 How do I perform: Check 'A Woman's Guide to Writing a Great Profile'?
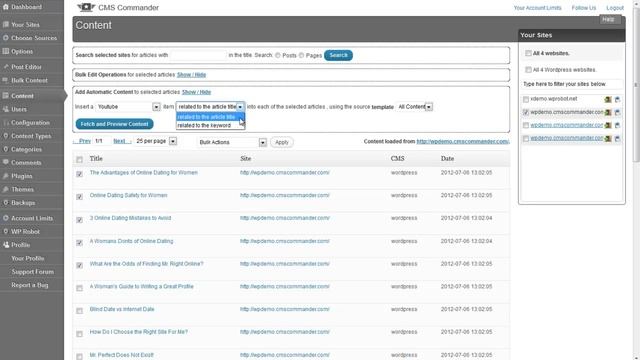pyautogui.click(x=80, y=288)
